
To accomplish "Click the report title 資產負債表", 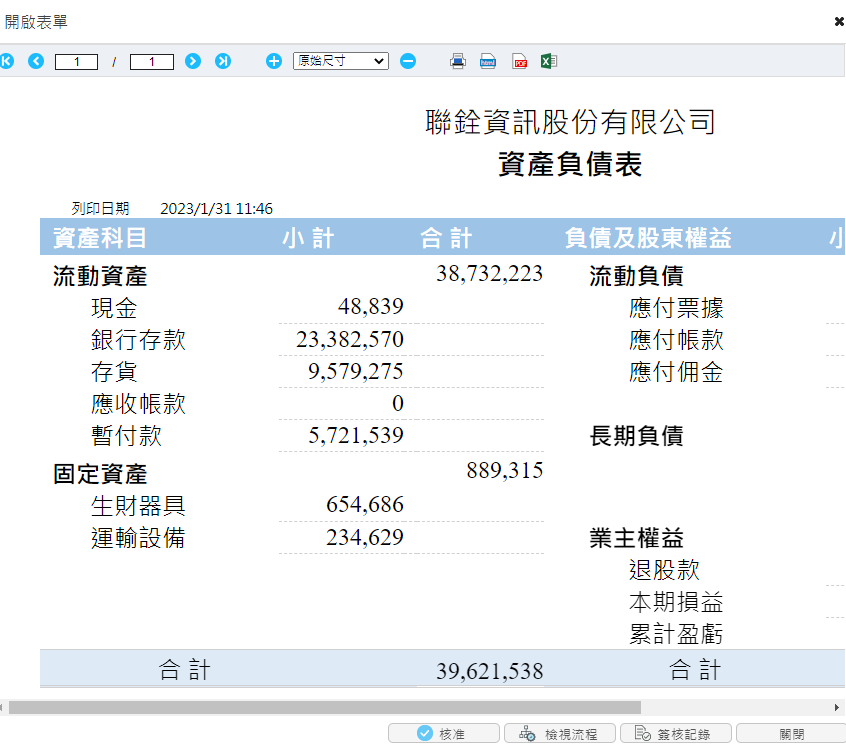I will [570, 164].
